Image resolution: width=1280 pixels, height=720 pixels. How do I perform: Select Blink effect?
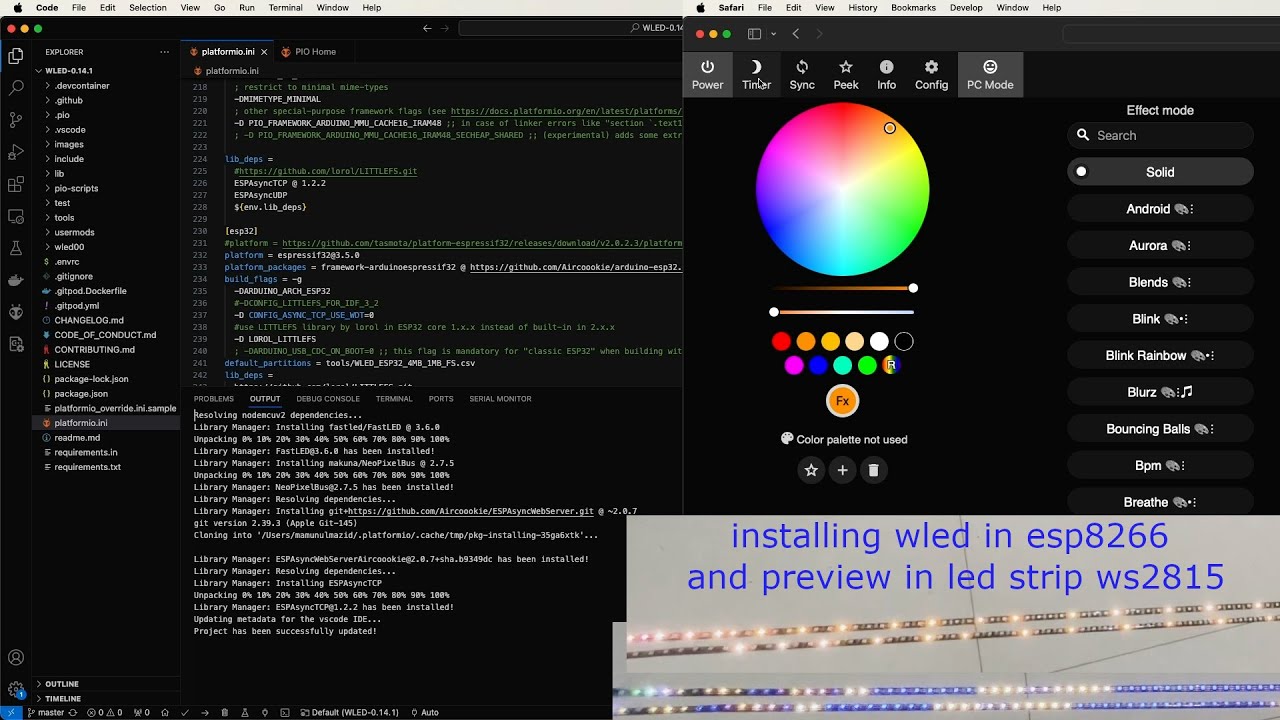1160,319
